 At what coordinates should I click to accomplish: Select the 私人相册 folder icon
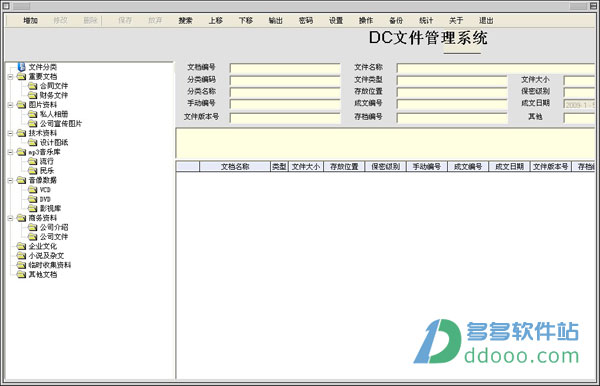click(x=33, y=114)
